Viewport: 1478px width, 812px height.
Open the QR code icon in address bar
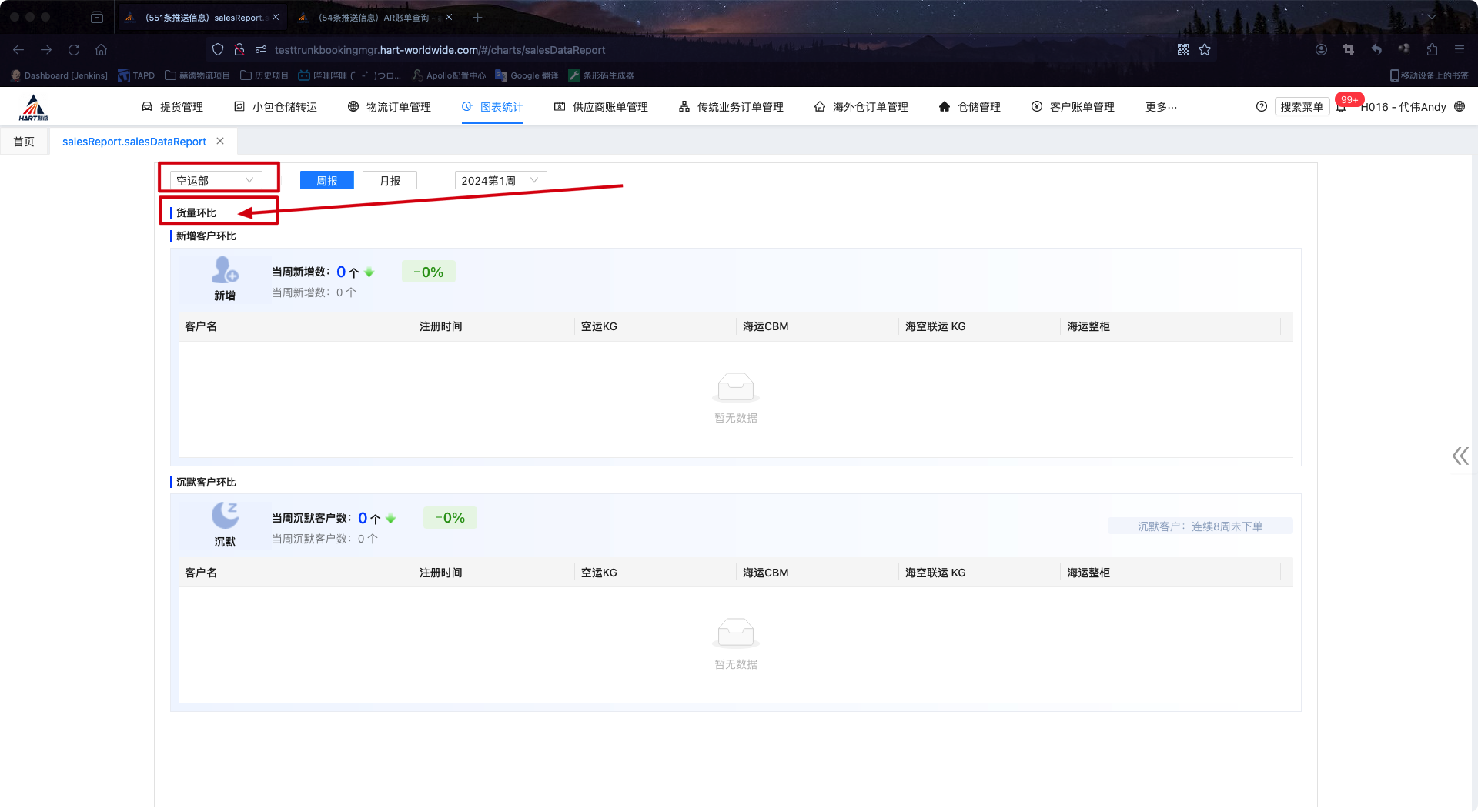(x=1183, y=50)
